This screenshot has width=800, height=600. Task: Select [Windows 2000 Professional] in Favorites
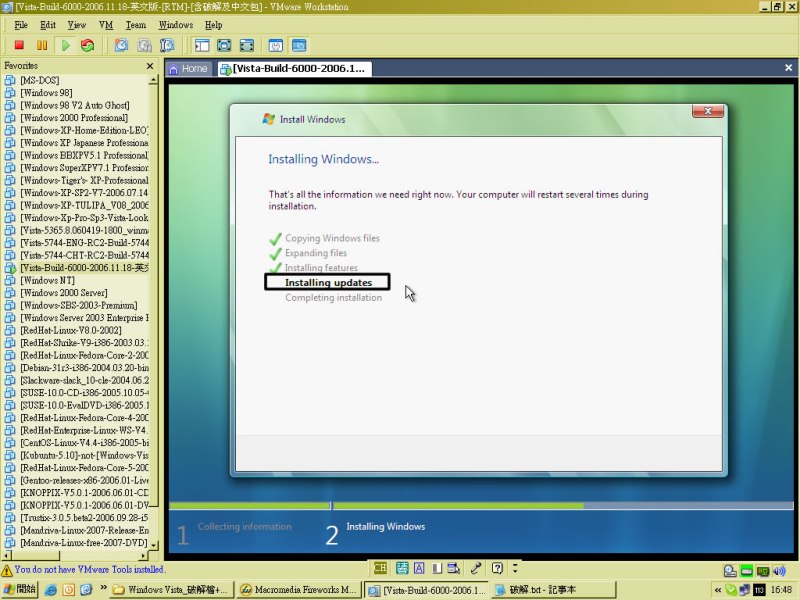coord(74,118)
